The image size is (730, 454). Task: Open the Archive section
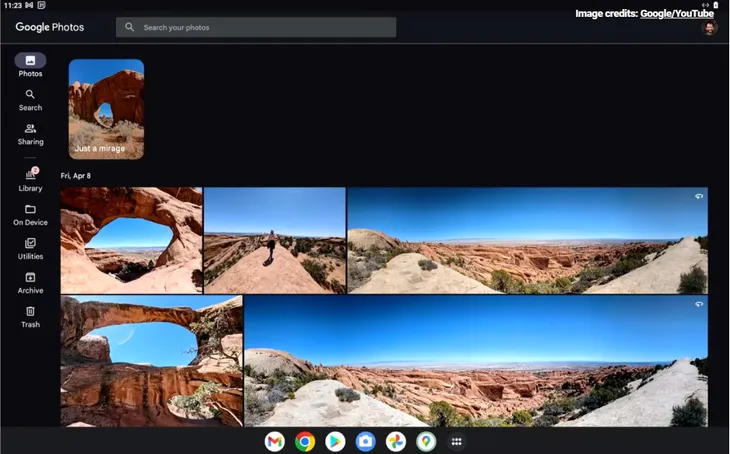click(x=30, y=283)
